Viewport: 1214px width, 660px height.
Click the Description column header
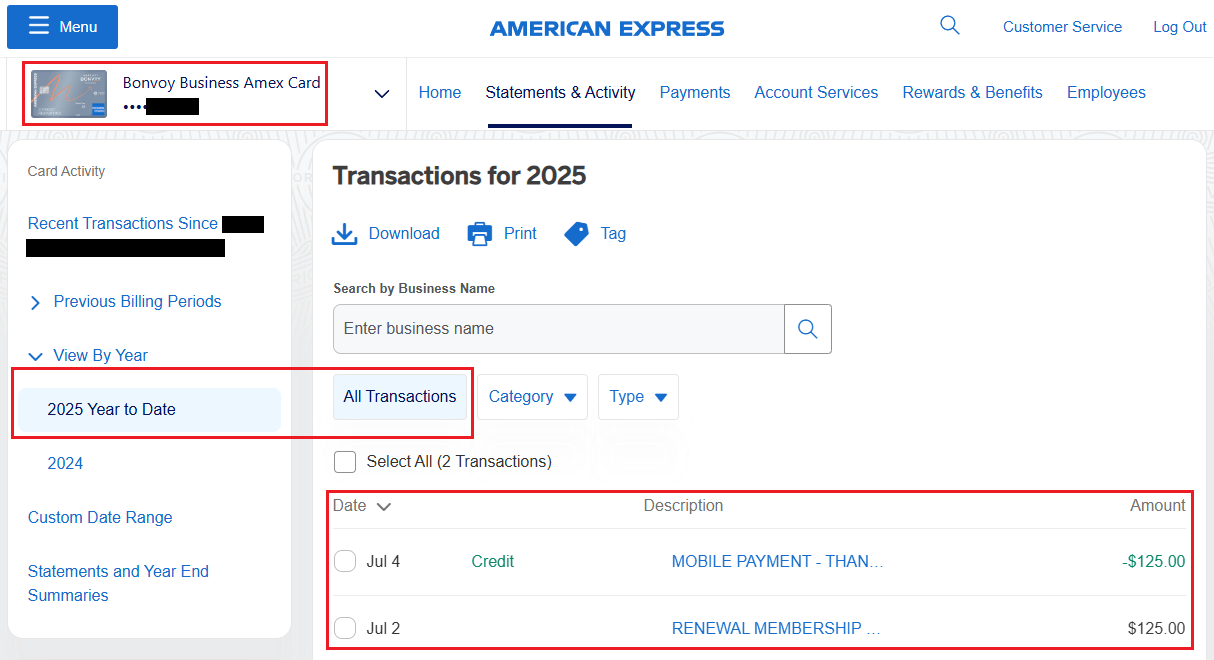click(x=683, y=506)
